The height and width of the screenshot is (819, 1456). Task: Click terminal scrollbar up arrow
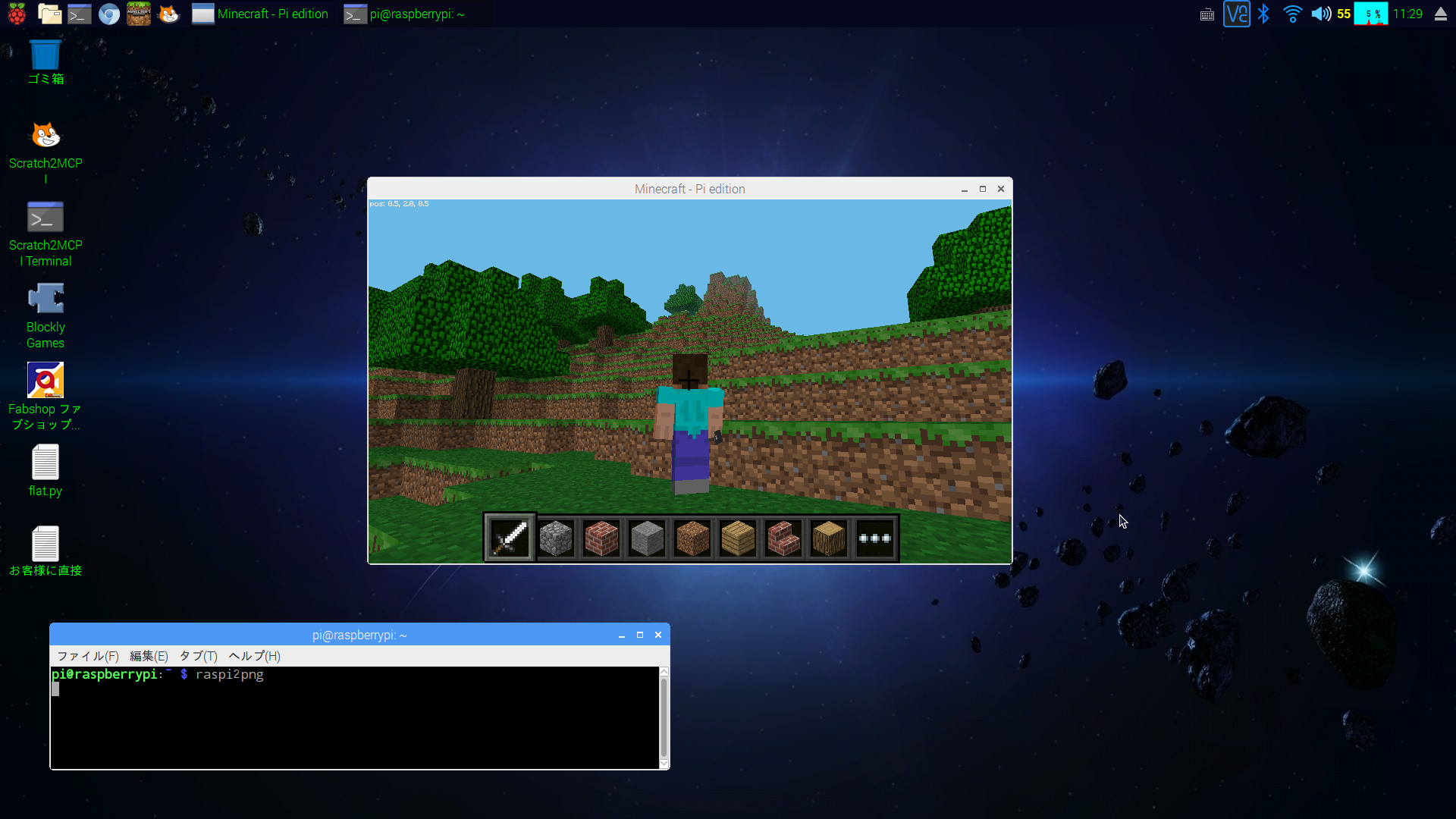point(664,671)
